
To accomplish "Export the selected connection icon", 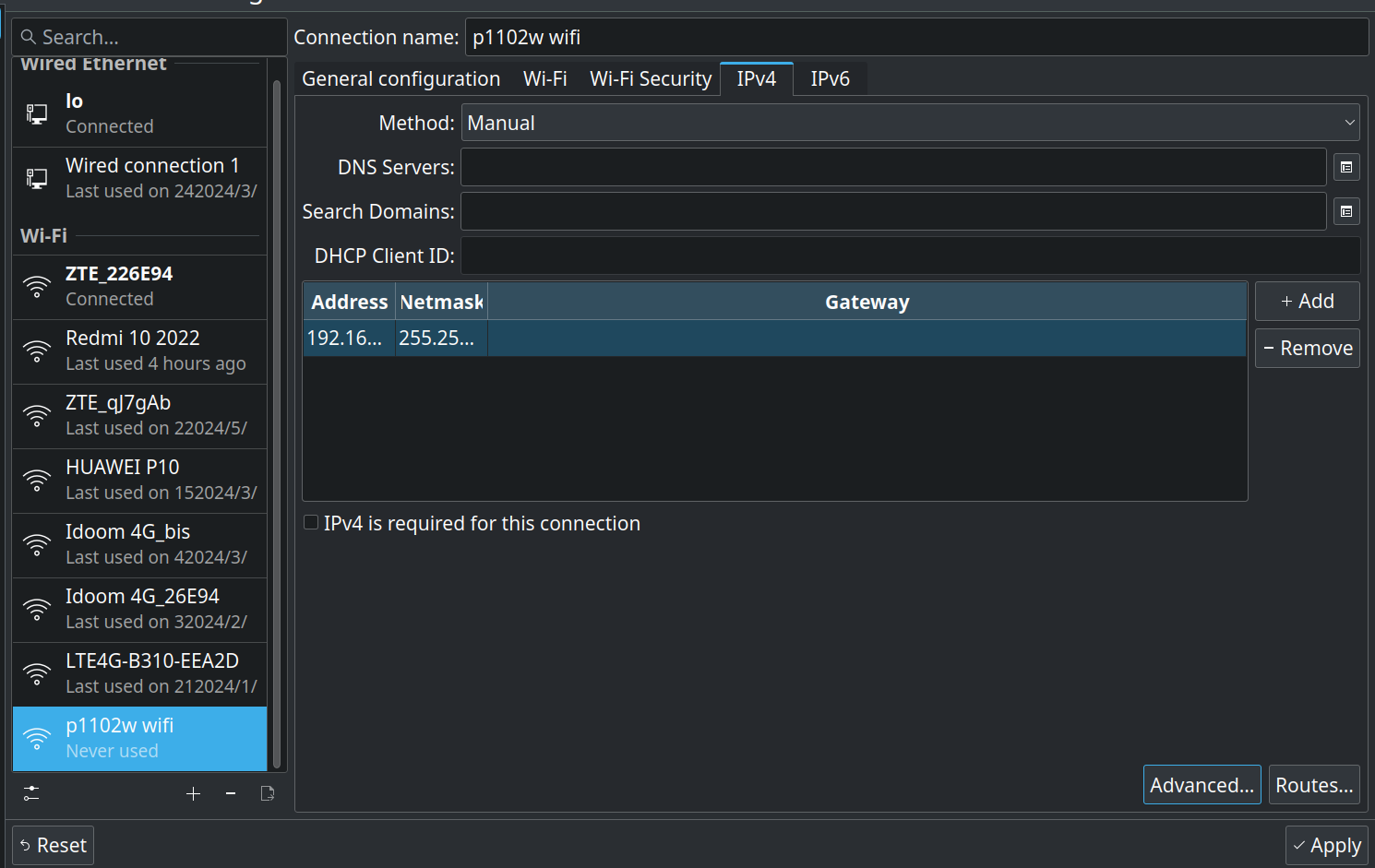I will point(268,793).
